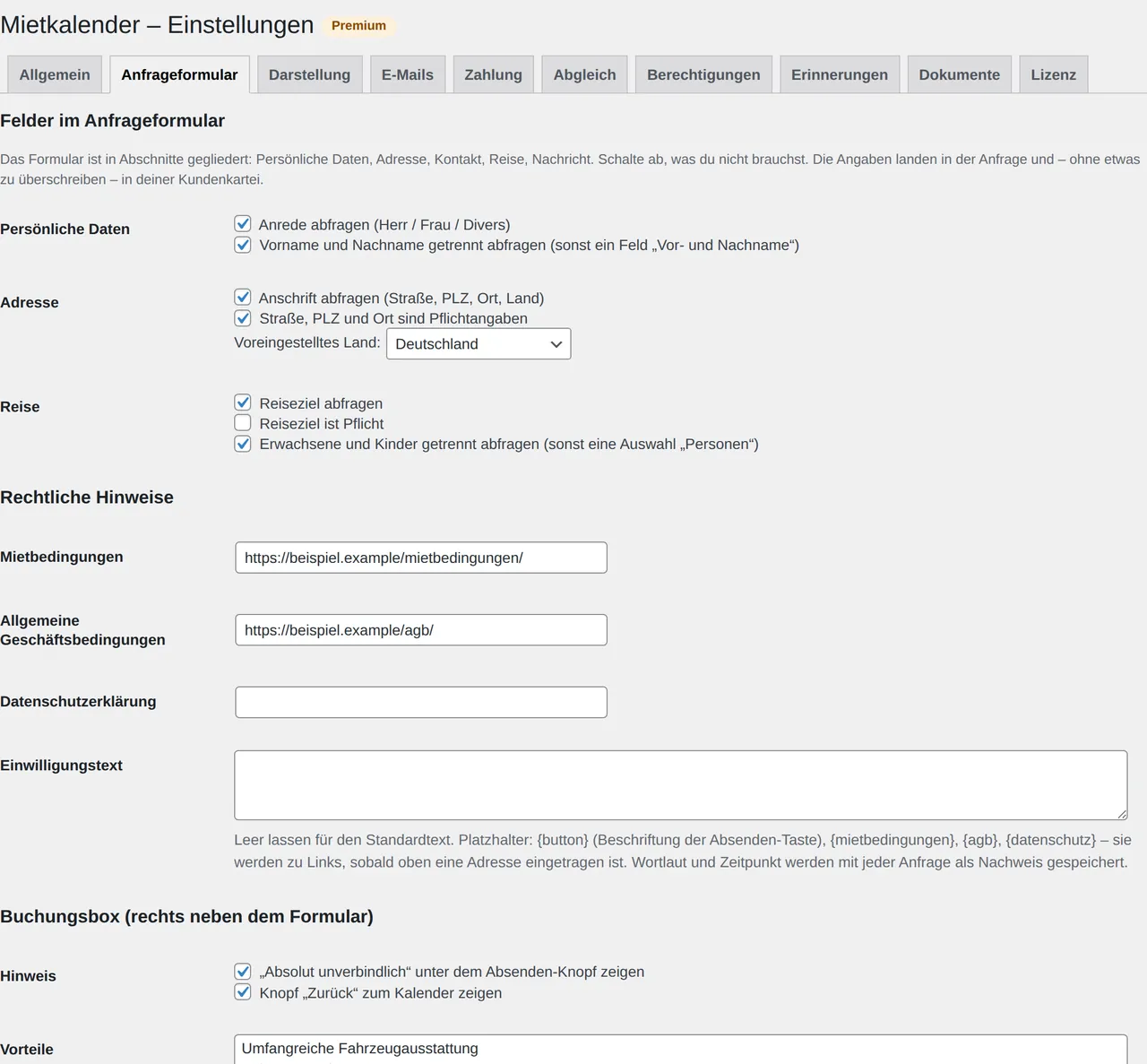Viewport: 1147px width, 1064px height.
Task: Open the Allgemein tab
Action: (x=55, y=74)
